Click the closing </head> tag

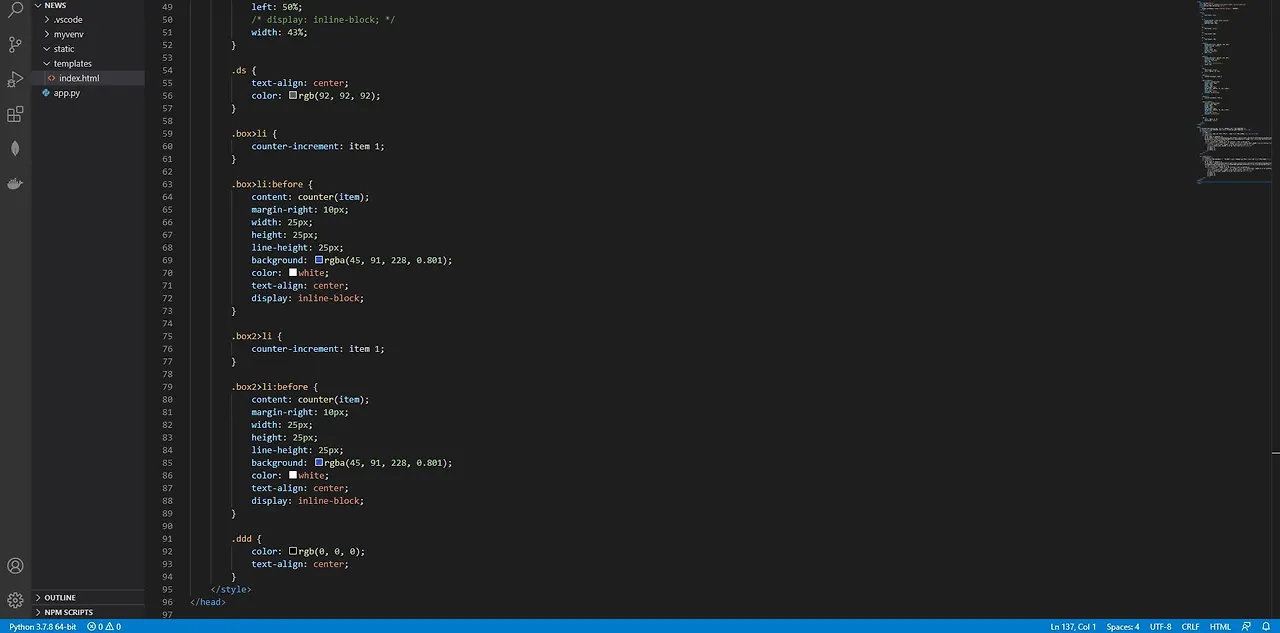[208, 602]
